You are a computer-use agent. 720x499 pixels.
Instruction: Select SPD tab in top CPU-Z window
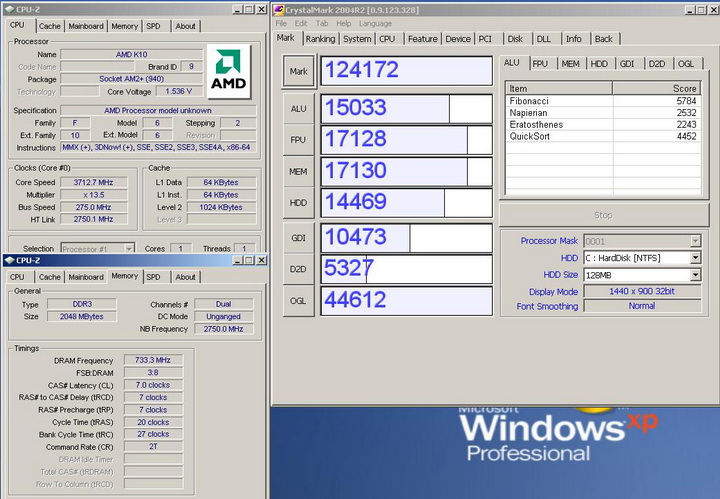point(153,26)
